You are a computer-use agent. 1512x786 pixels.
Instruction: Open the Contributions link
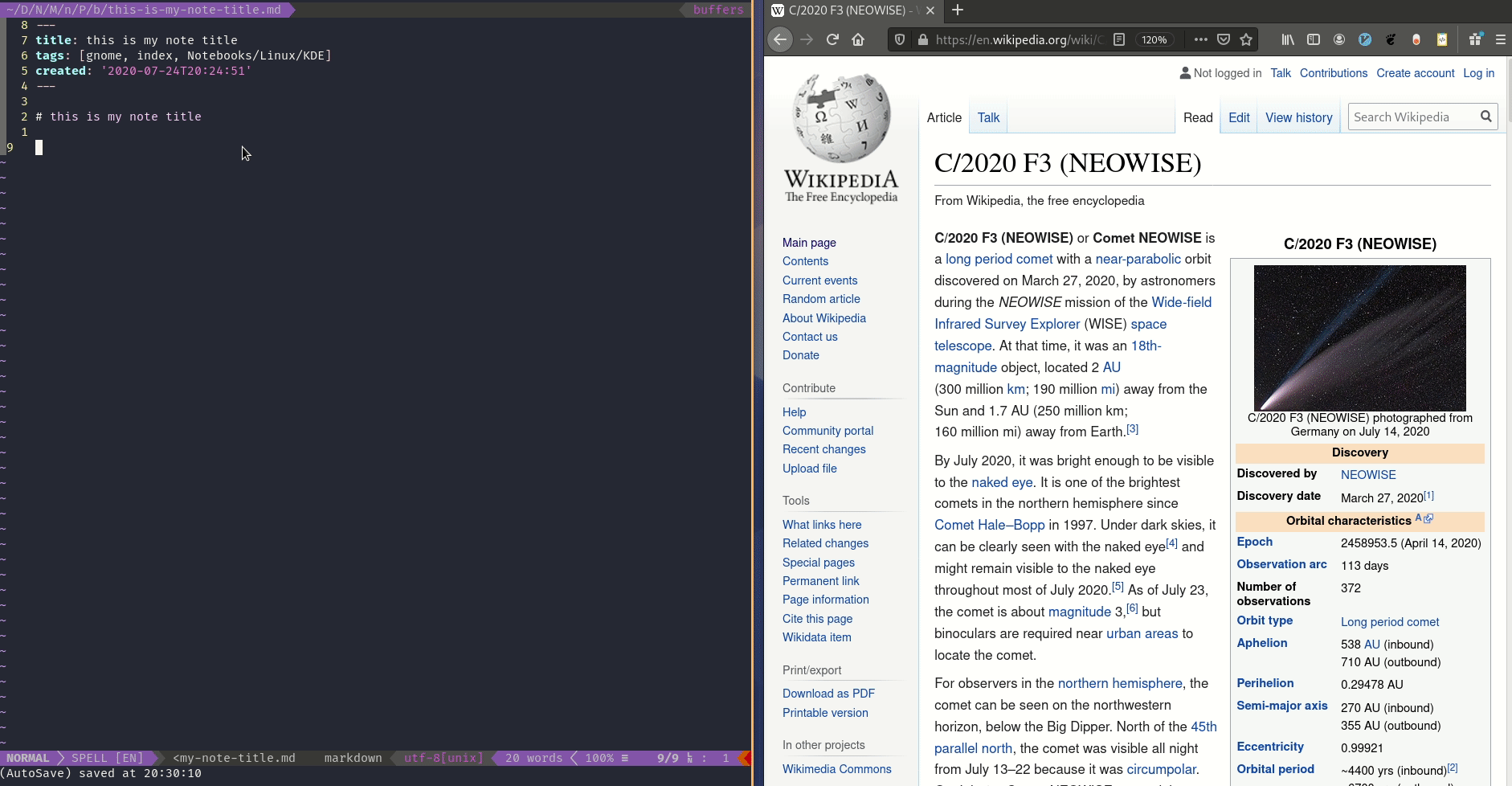tap(1334, 73)
